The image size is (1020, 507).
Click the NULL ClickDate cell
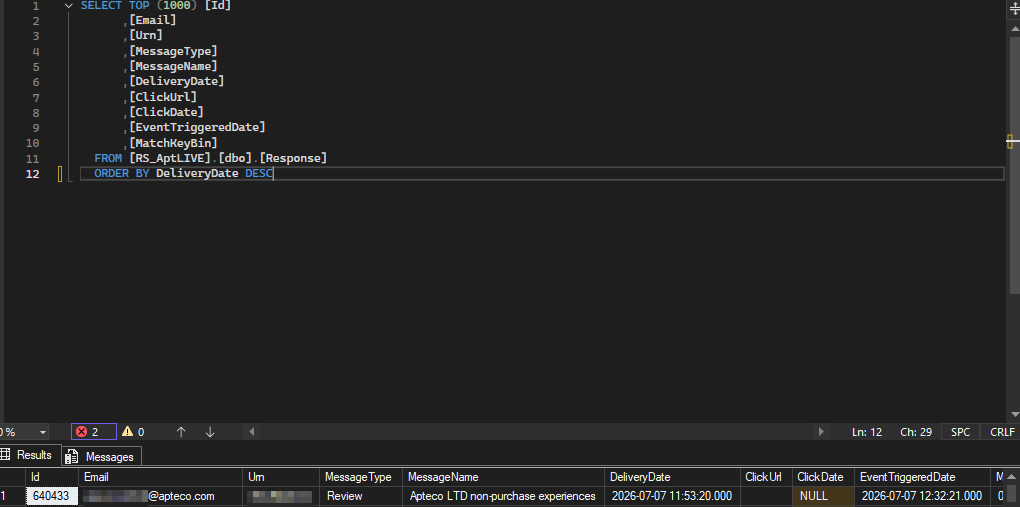[823, 496]
